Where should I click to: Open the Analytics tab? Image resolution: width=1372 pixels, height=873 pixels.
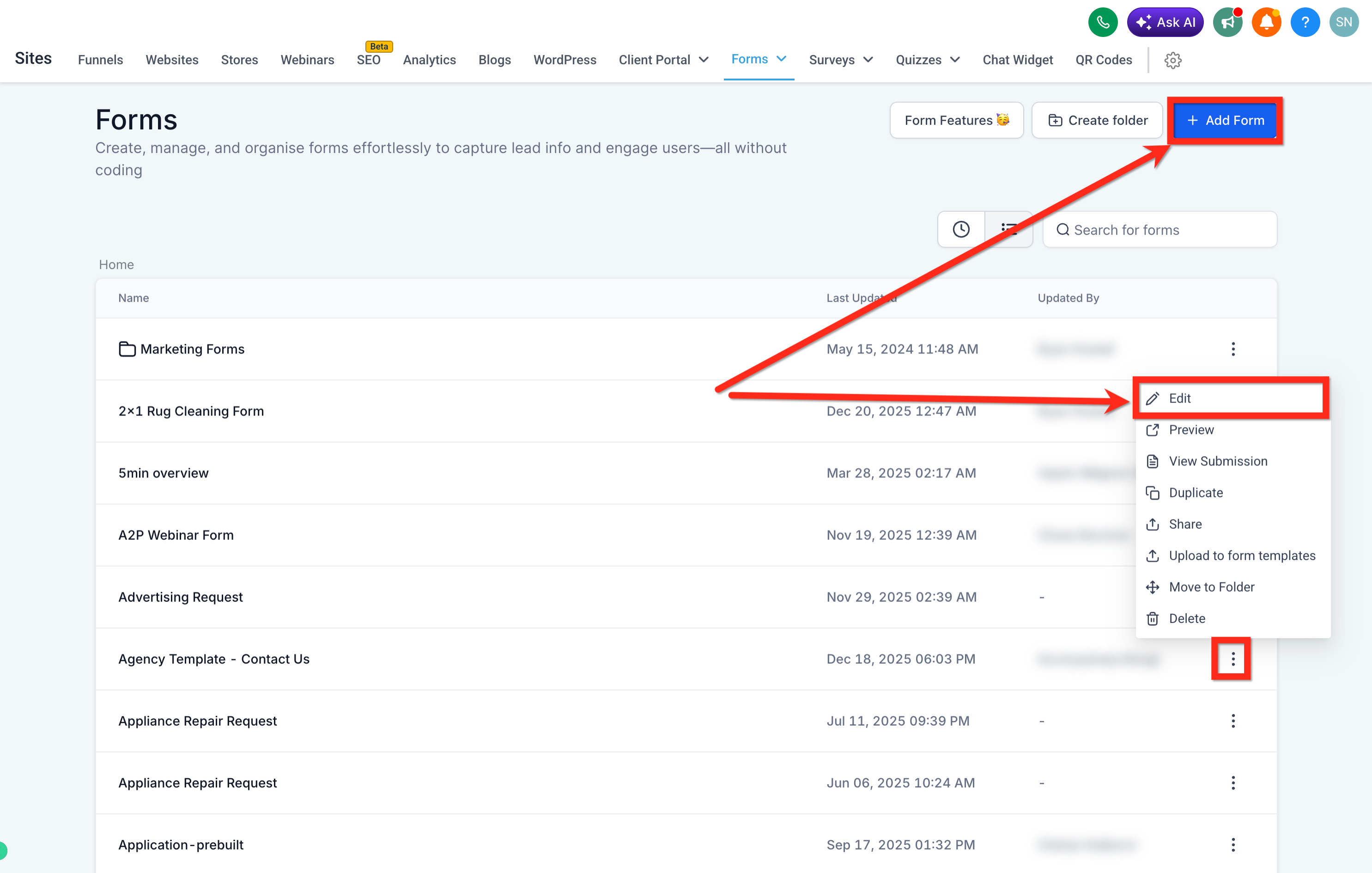tap(429, 60)
